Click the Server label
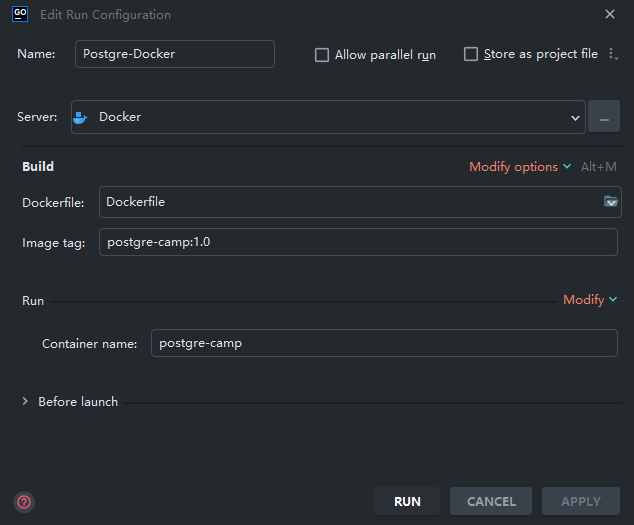The image size is (634, 525). click(x=37, y=117)
